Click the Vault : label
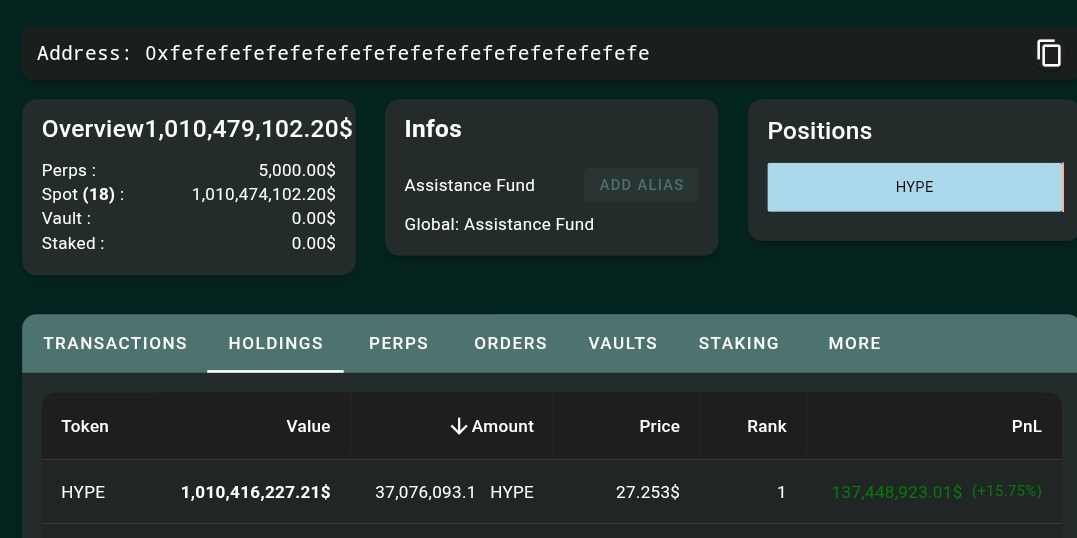The height and width of the screenshot is (538, 1077). (x=66, y=218)
